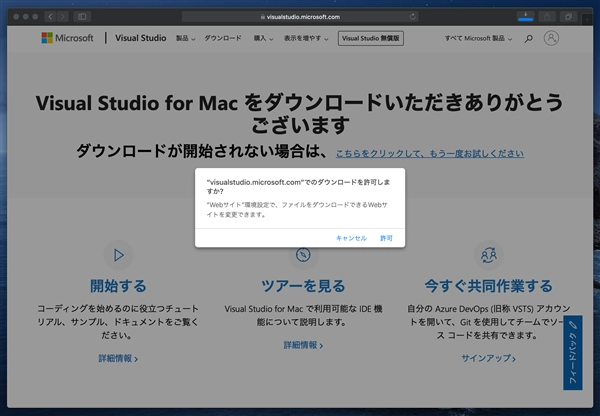Open the Safari share button
This screenshot has width=600, height=416.
547,16
